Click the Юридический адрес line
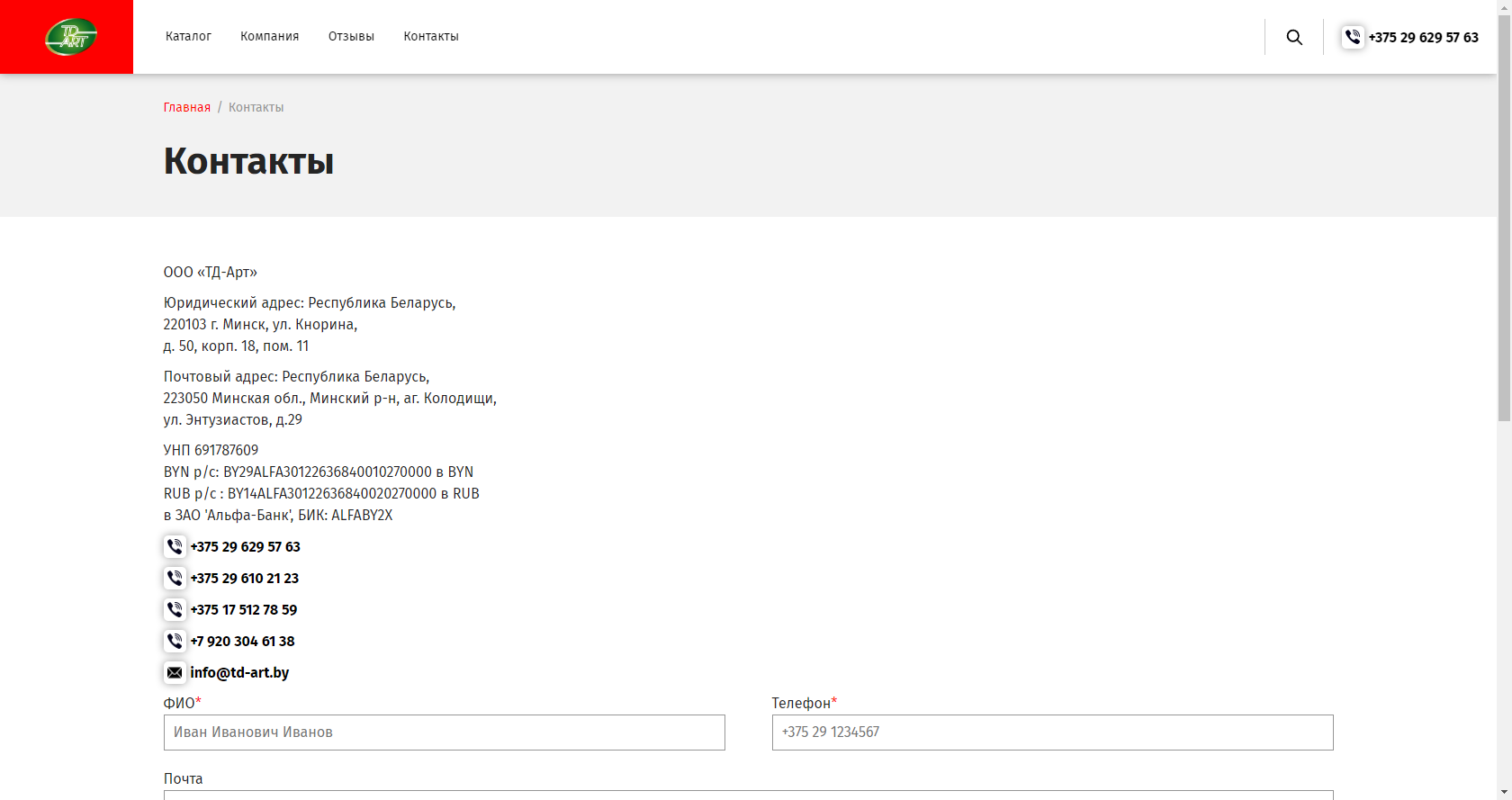Viewport: 1512px width, 800px height. 310,302
